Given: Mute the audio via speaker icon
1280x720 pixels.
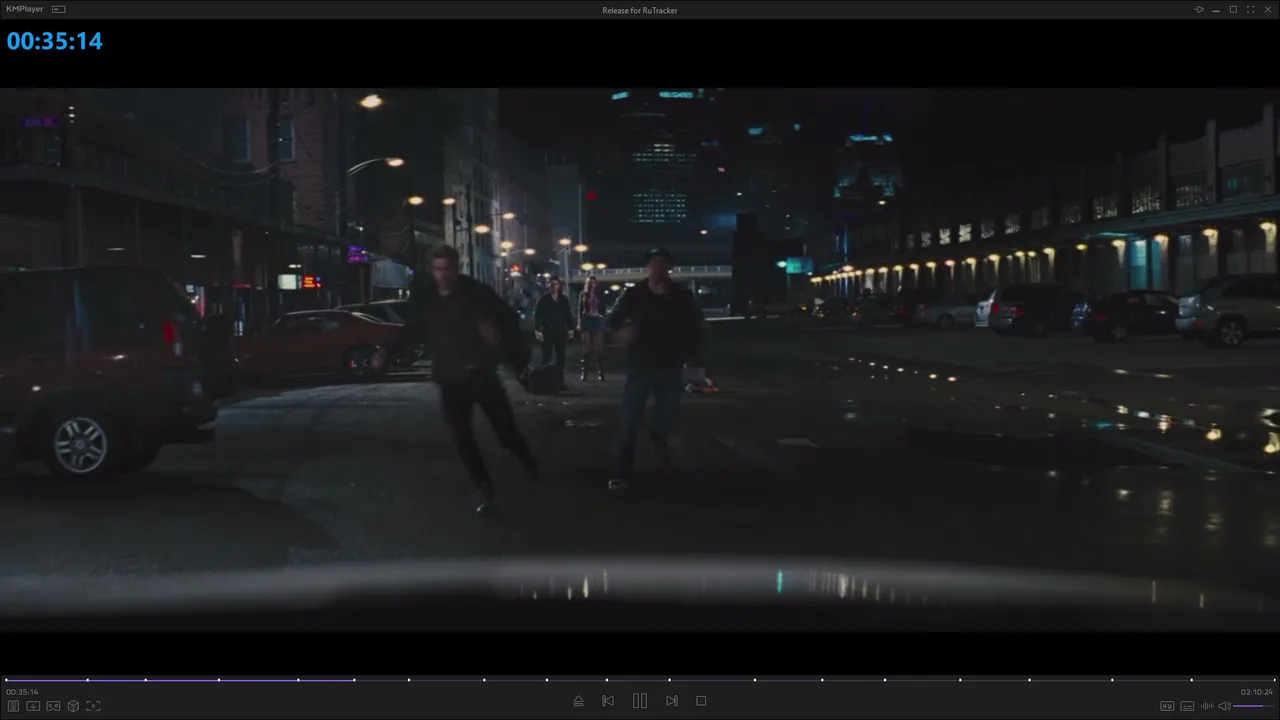Looking at the screenshot, I should pyautogui.click(x=1224, y=706).
